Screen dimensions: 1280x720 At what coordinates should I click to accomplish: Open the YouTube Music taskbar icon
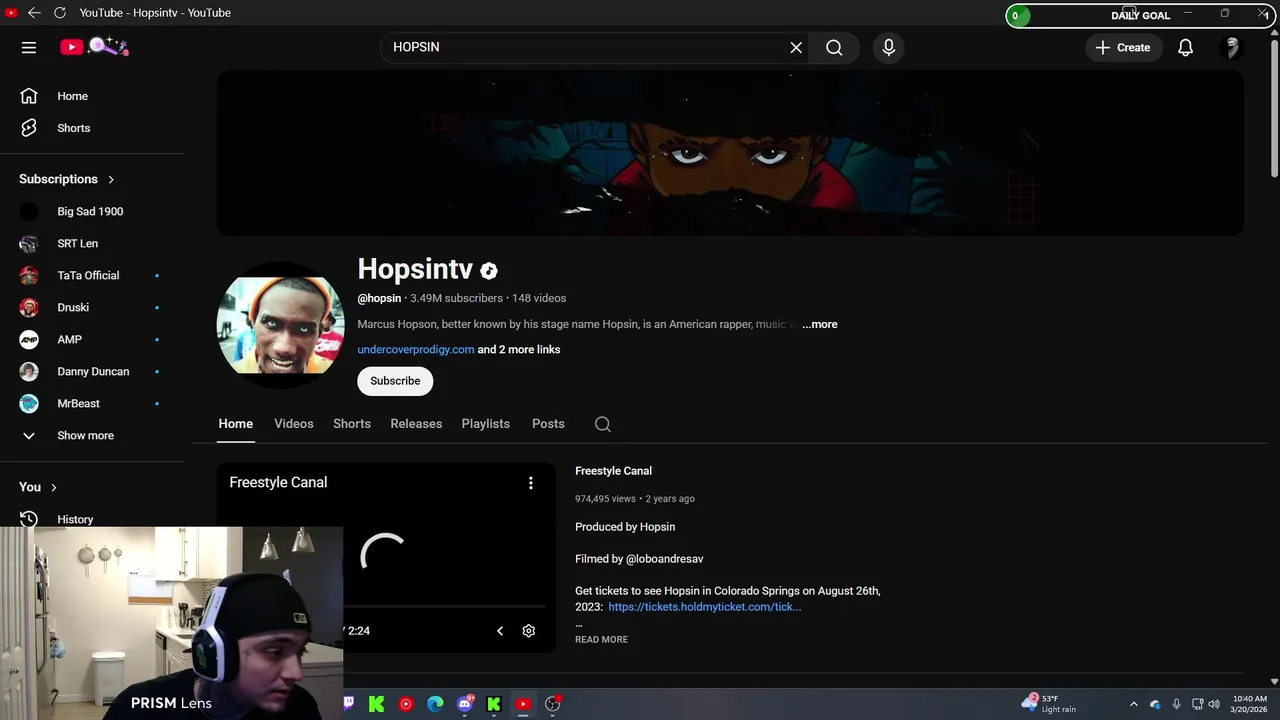406,704
